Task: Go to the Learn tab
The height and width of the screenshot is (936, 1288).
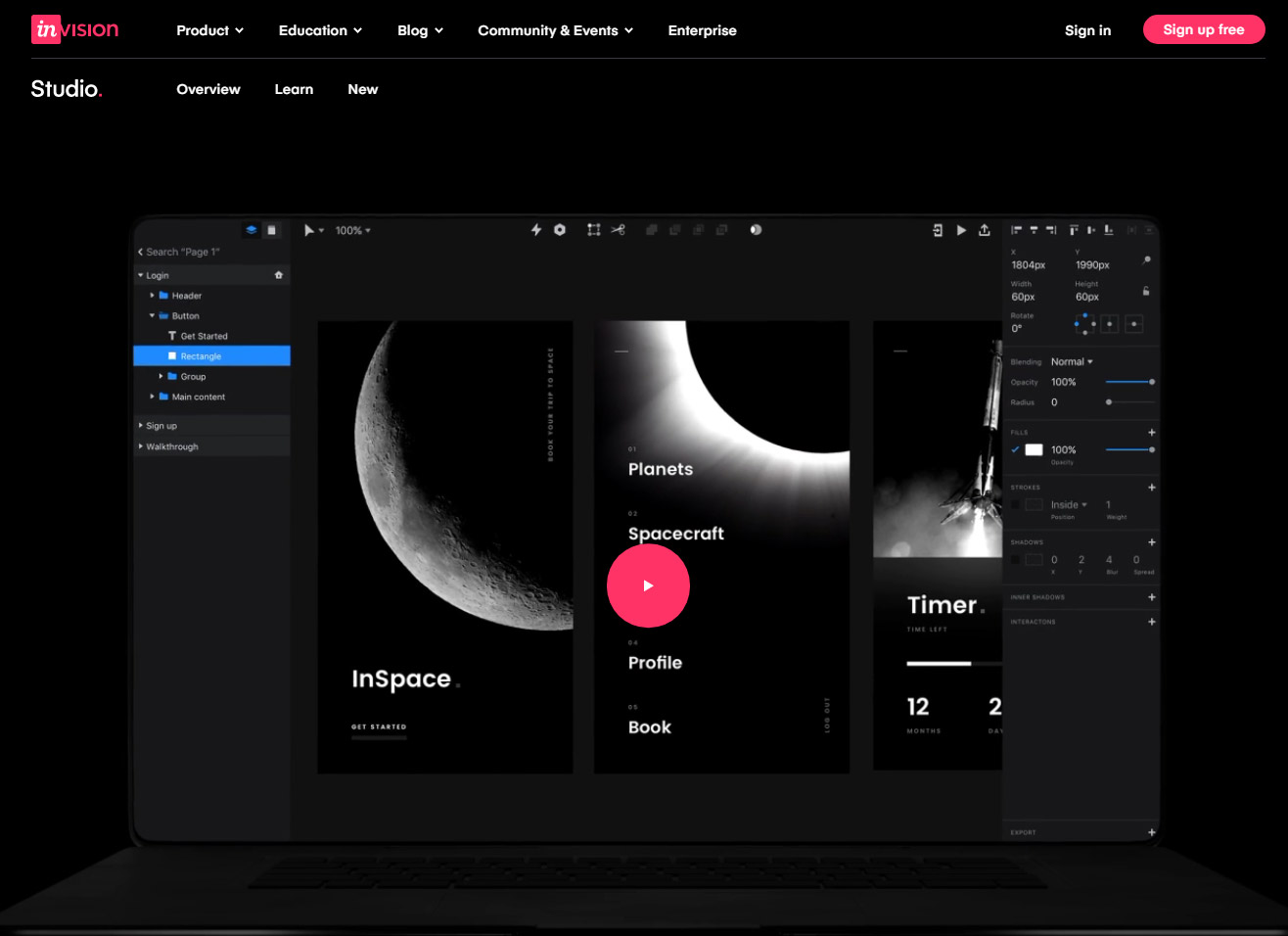Action: coord(294,89)
